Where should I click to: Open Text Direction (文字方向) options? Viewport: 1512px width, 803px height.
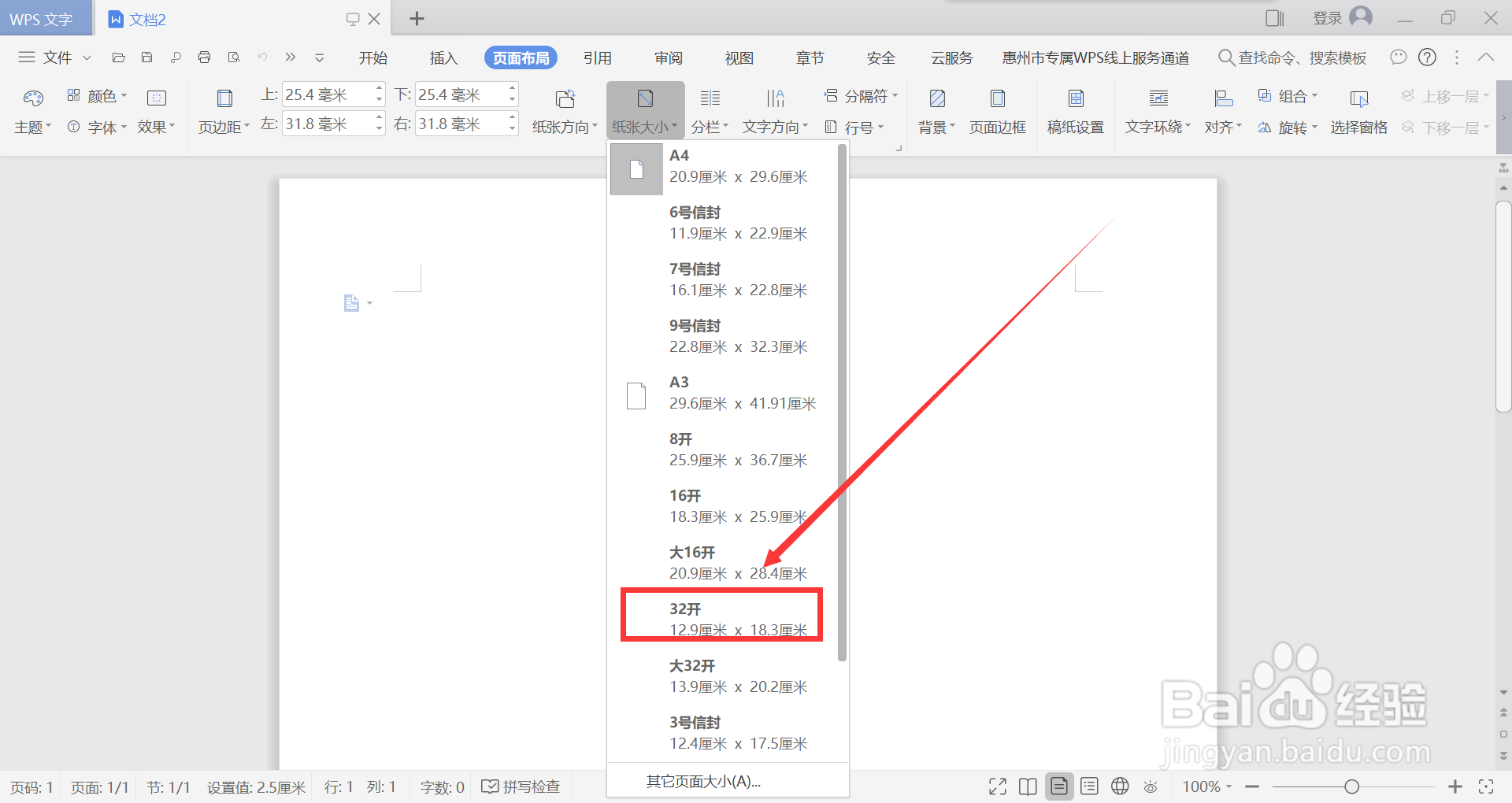coord(775,111)
